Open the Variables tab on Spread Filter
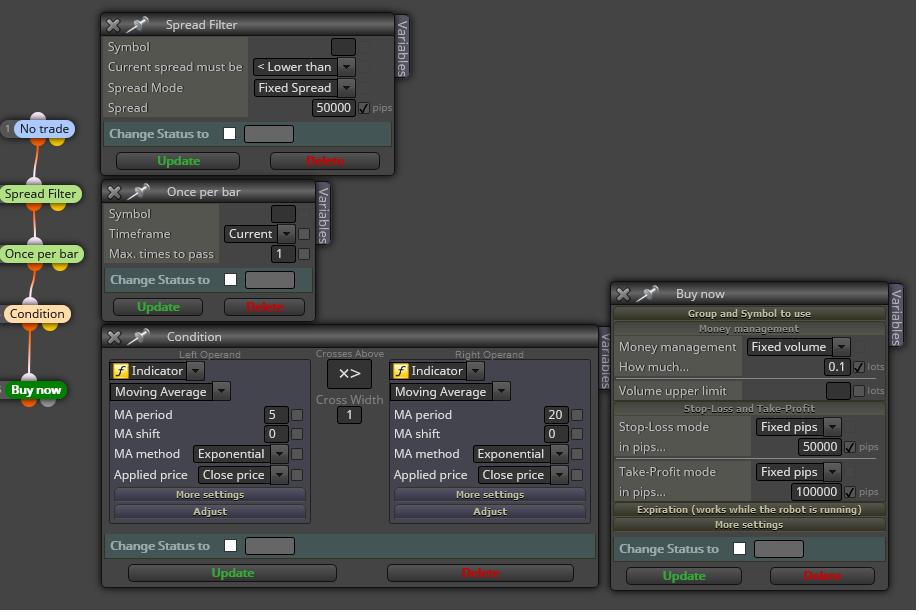Viewport: 919px width, 615px height. (x=402, y=48)
